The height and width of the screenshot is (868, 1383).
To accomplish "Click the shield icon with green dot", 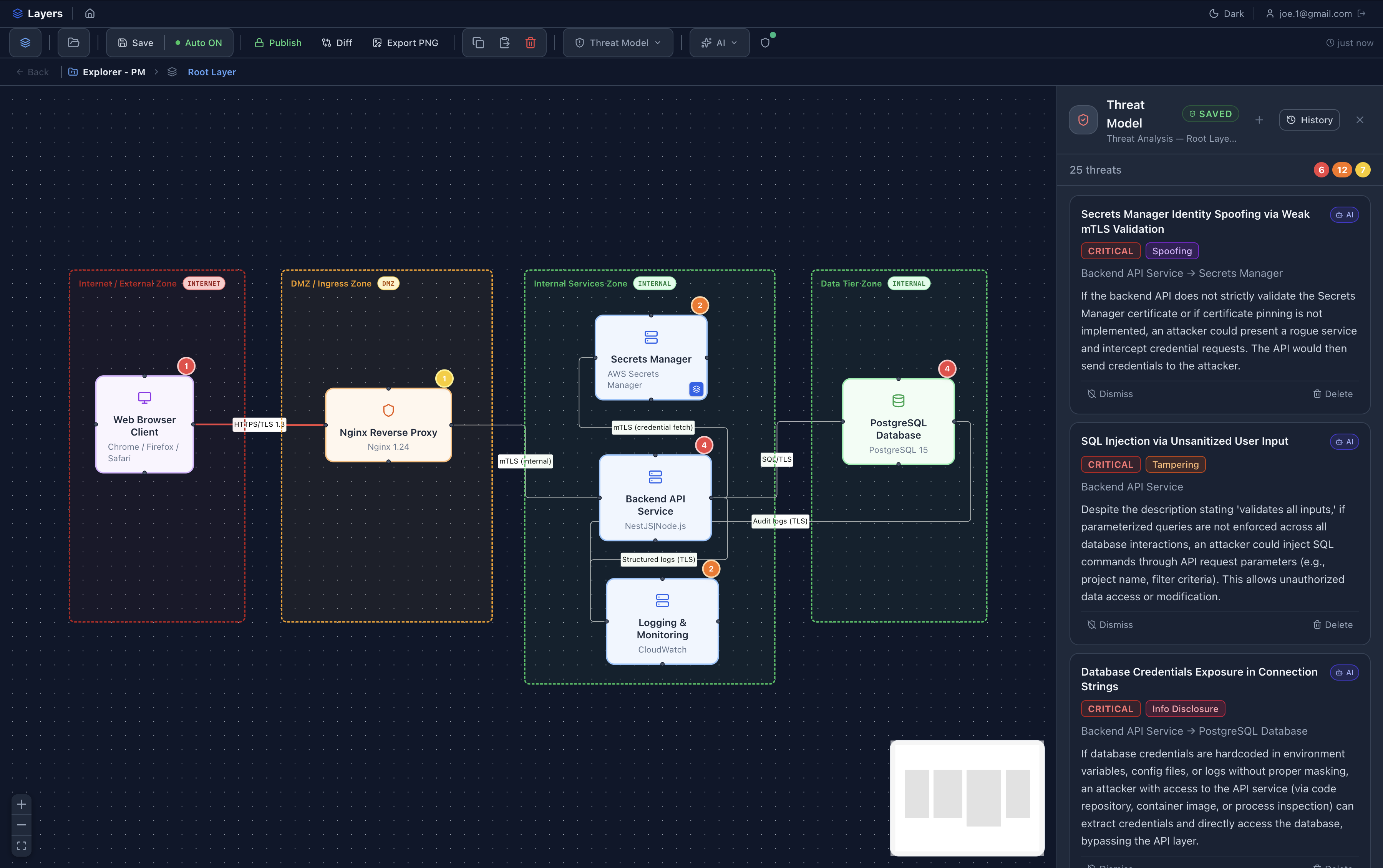I will (765, 43).
